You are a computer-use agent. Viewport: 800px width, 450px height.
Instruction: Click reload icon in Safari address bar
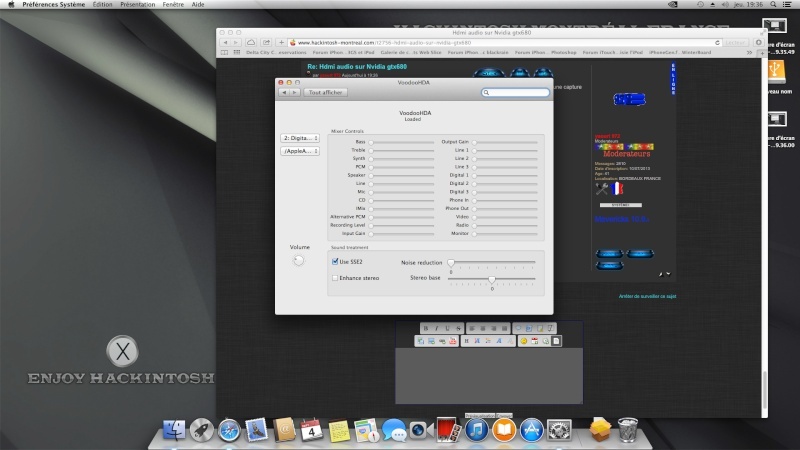click(x=717, y=43)
